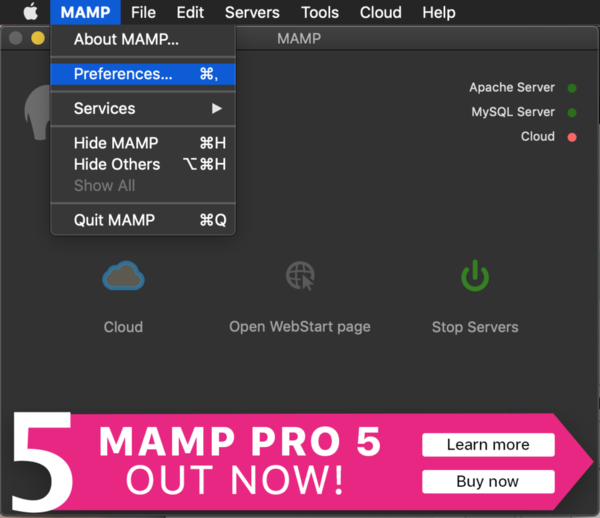The height and width of the screenshot is (518, 600).
Task: Click the MAMP window title text
Action: [x=299, y=39]
